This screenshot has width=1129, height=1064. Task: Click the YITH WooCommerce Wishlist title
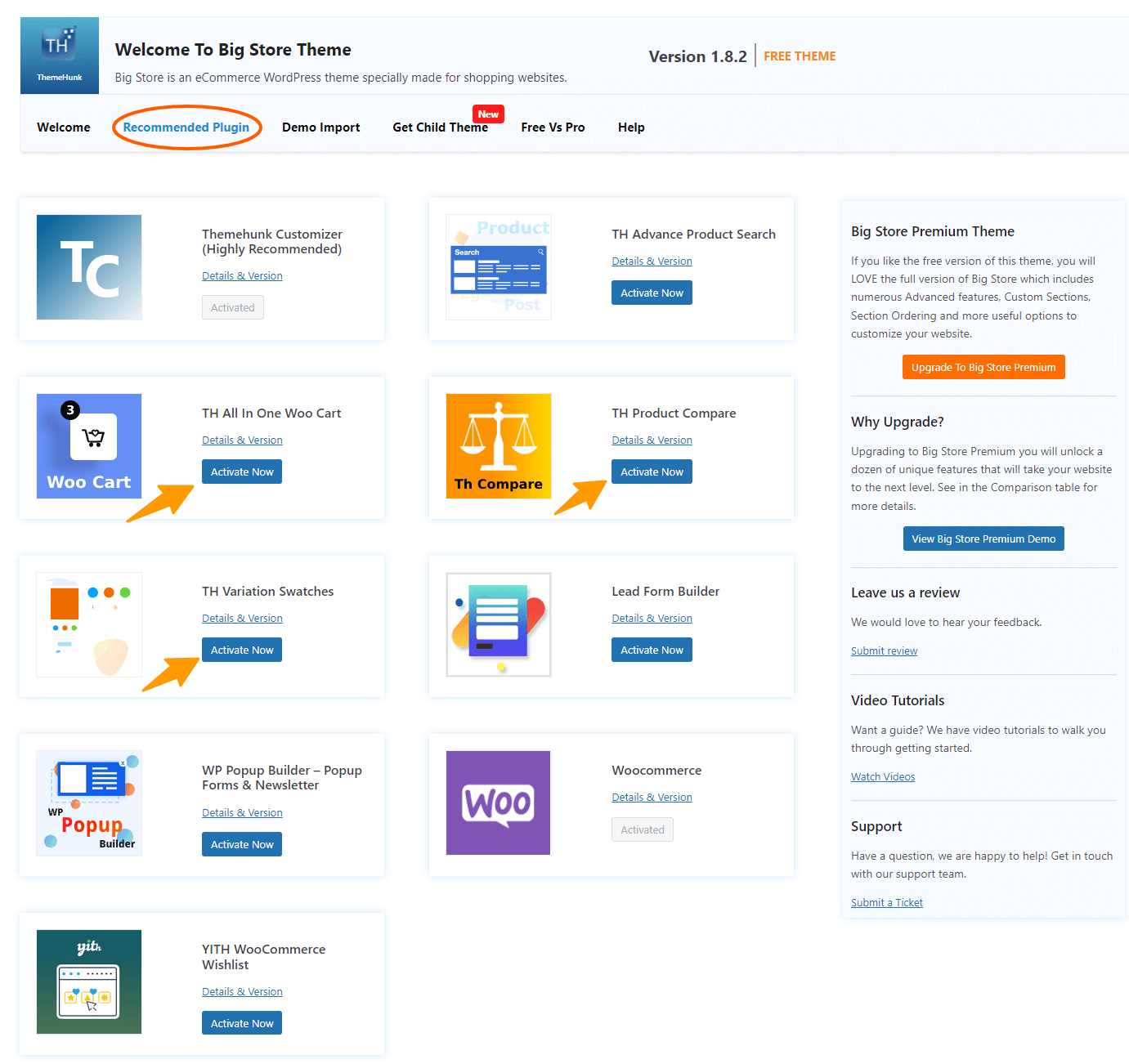click(x=263, y=957)
